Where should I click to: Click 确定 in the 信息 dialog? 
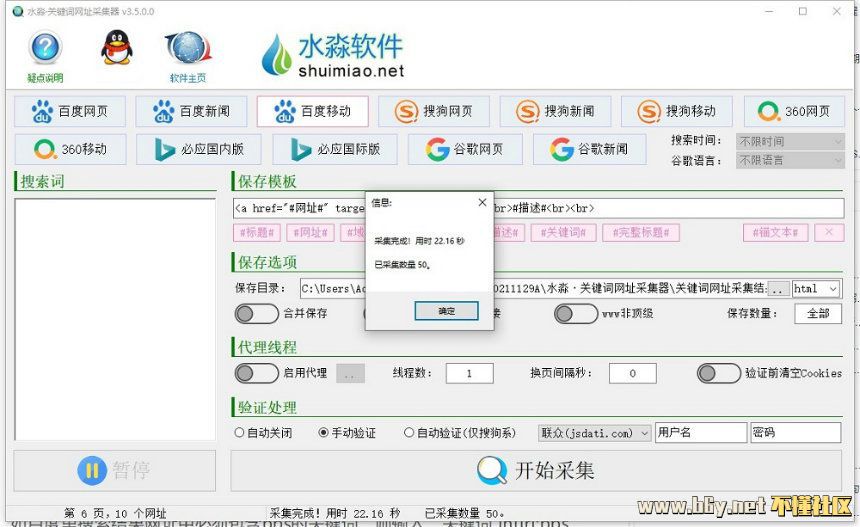pyautogui.click(x=446, y=311)
